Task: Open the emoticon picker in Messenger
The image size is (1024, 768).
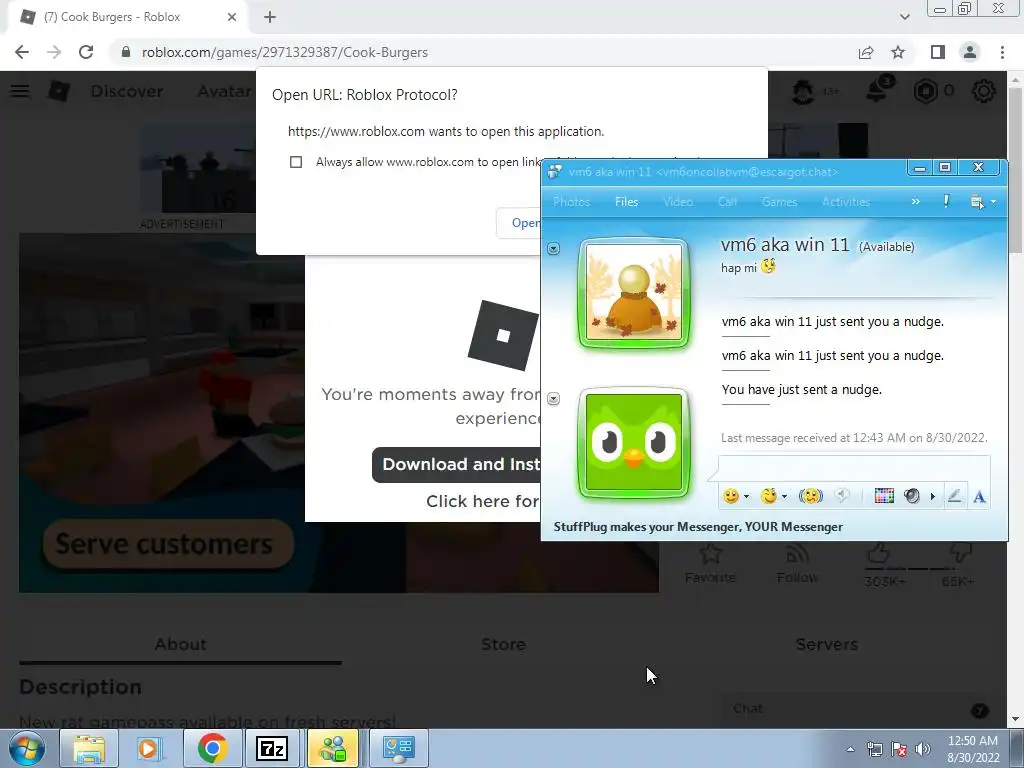Action: coord(731,496)
